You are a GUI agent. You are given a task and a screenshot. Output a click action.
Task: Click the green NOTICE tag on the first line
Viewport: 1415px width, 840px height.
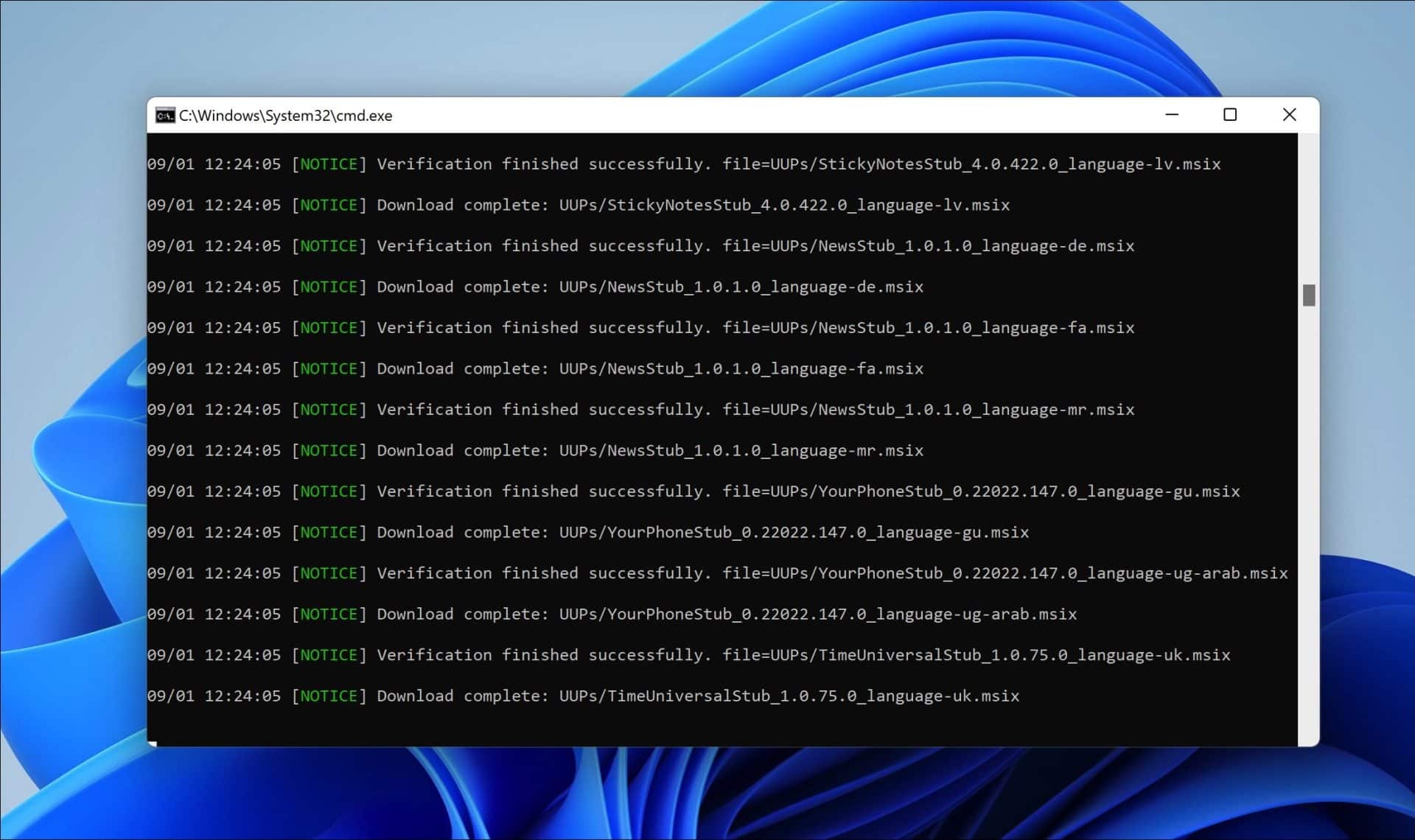(329, 164)
